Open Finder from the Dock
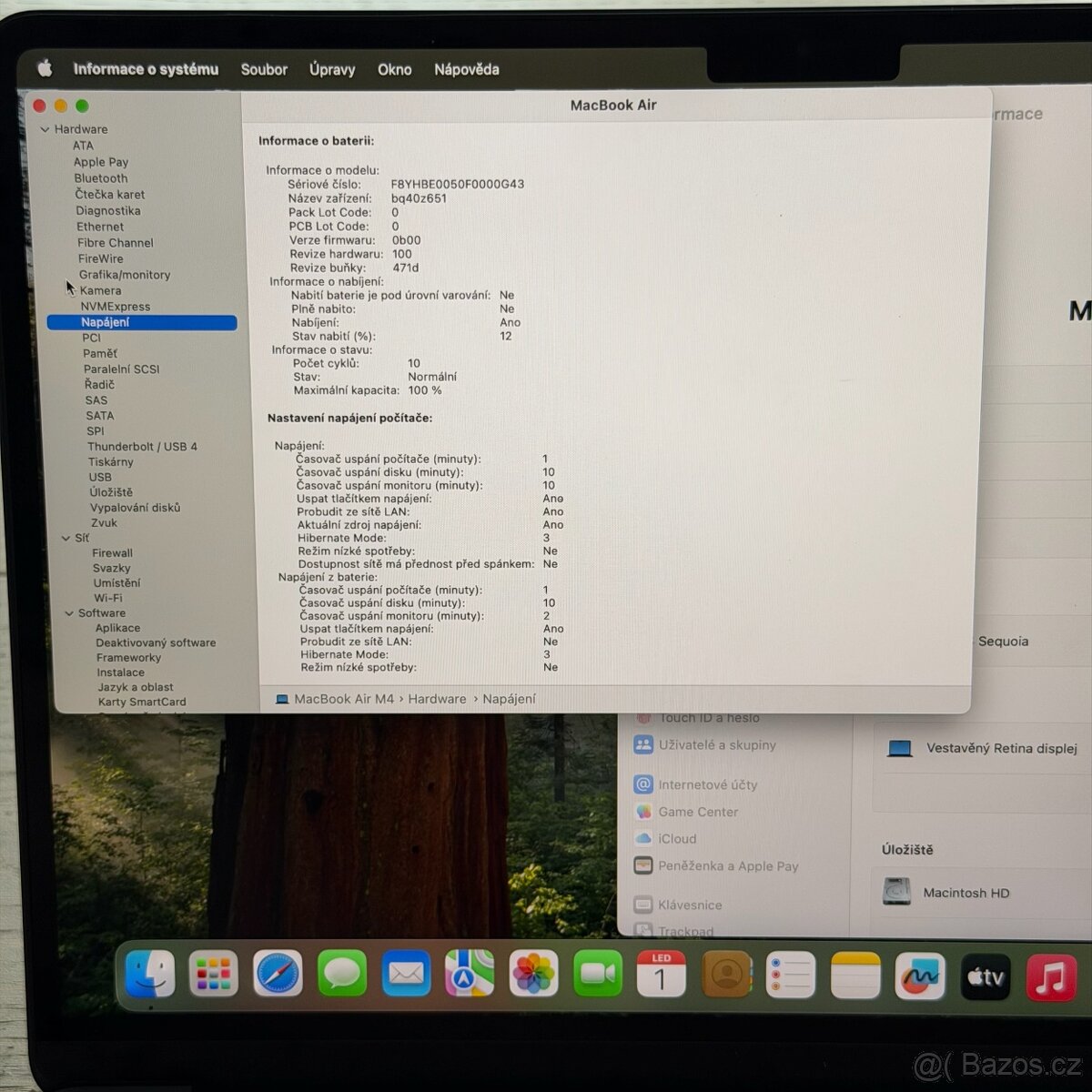Screen dimensions: 1092x1092 (150, 975)
